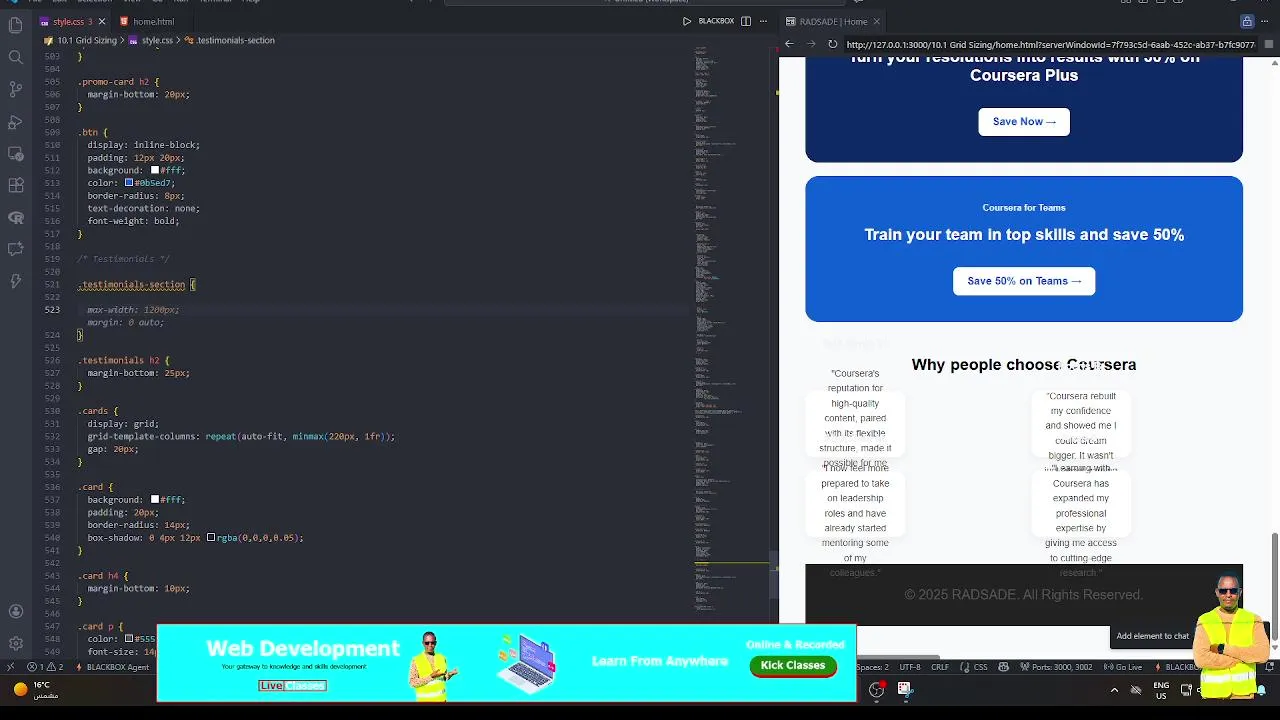Click the UTF-8 encoding status item
Viewport: 1280px width, 720px height.
(910, 667)
